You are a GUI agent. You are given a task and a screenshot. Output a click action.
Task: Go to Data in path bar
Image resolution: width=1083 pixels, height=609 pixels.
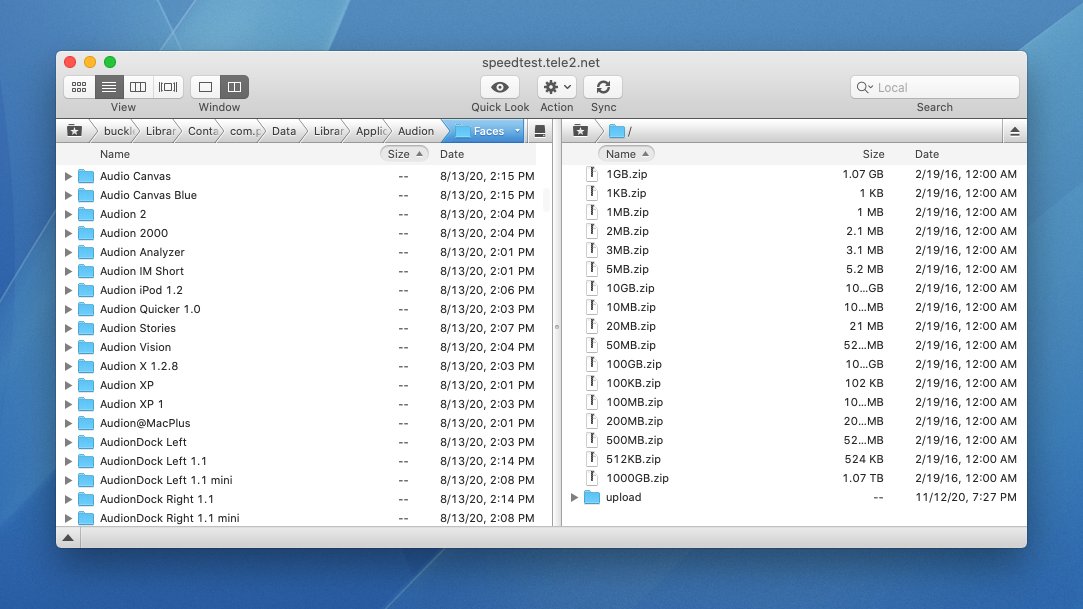click(x=284, y=131)
